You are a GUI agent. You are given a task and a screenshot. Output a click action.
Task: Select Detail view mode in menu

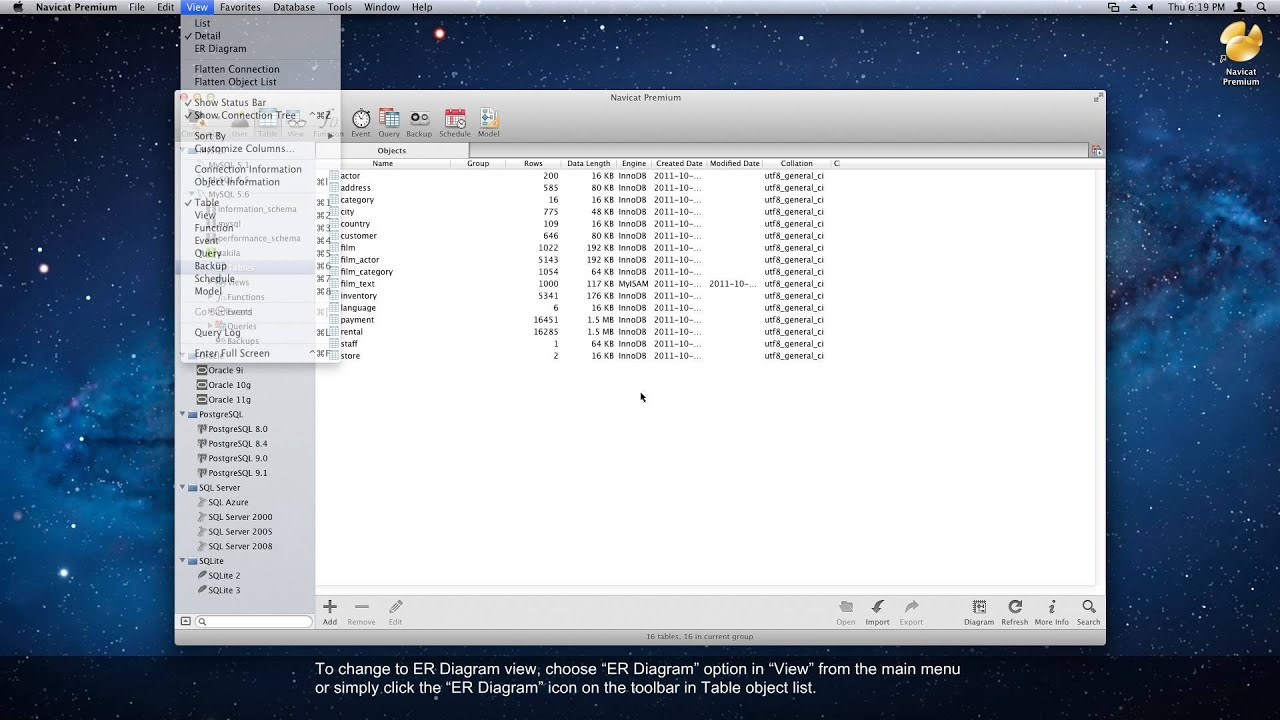(x=207, y=36)
